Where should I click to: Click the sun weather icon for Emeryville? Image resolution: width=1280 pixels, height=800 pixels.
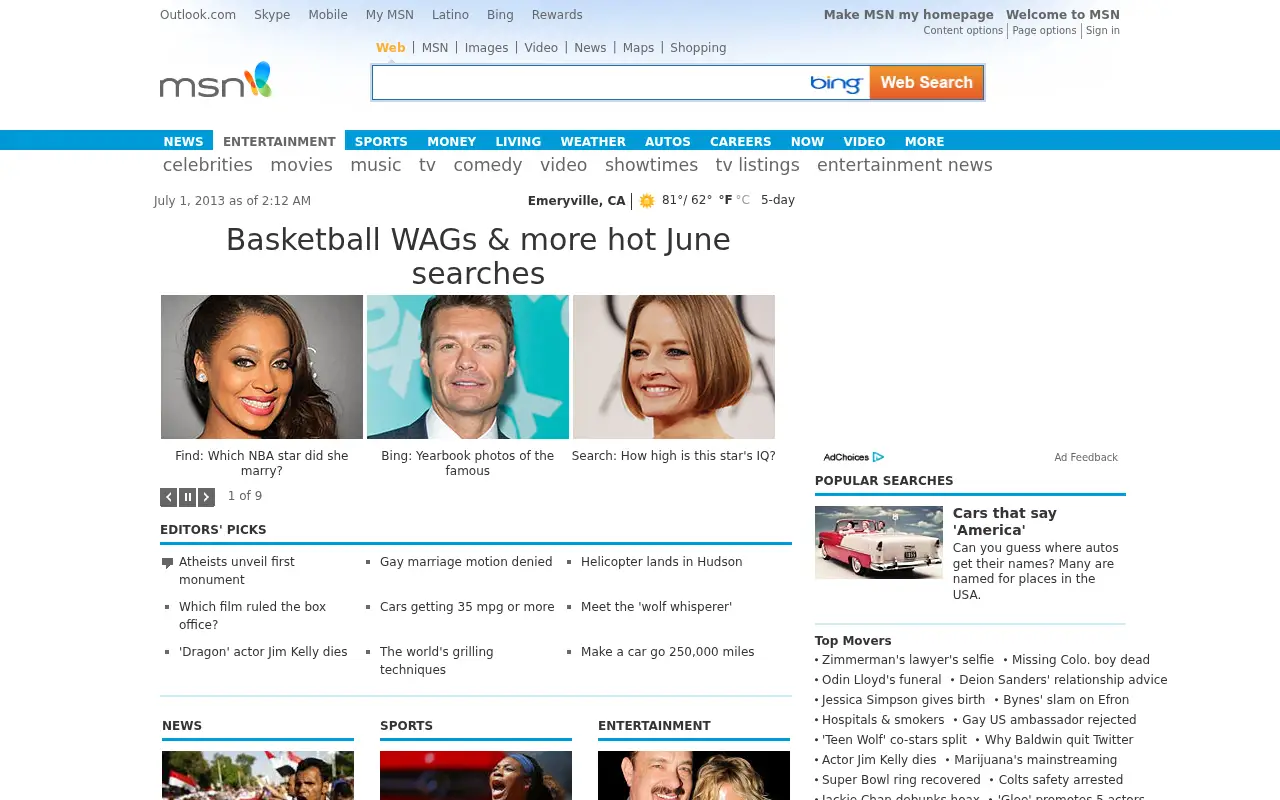[x=647, y=201]
